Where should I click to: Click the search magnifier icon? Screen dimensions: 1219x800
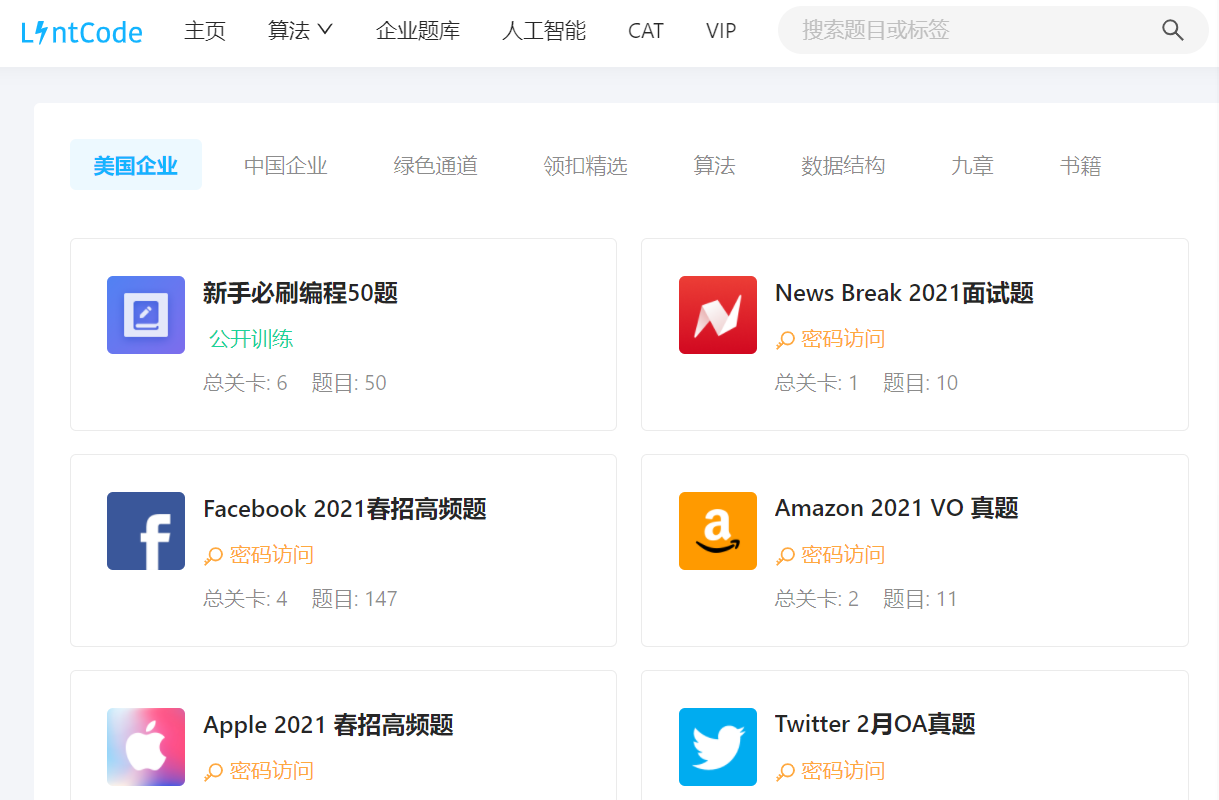pyautogui.click(x=1173, y=30)
